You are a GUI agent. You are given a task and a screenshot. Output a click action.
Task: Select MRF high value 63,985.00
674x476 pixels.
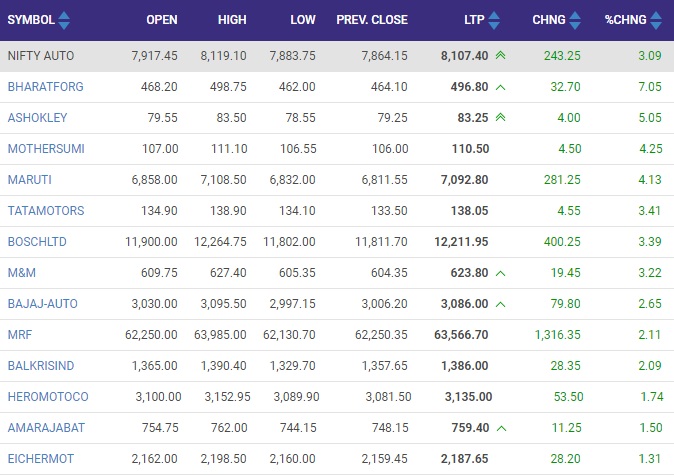pos(221,335)
